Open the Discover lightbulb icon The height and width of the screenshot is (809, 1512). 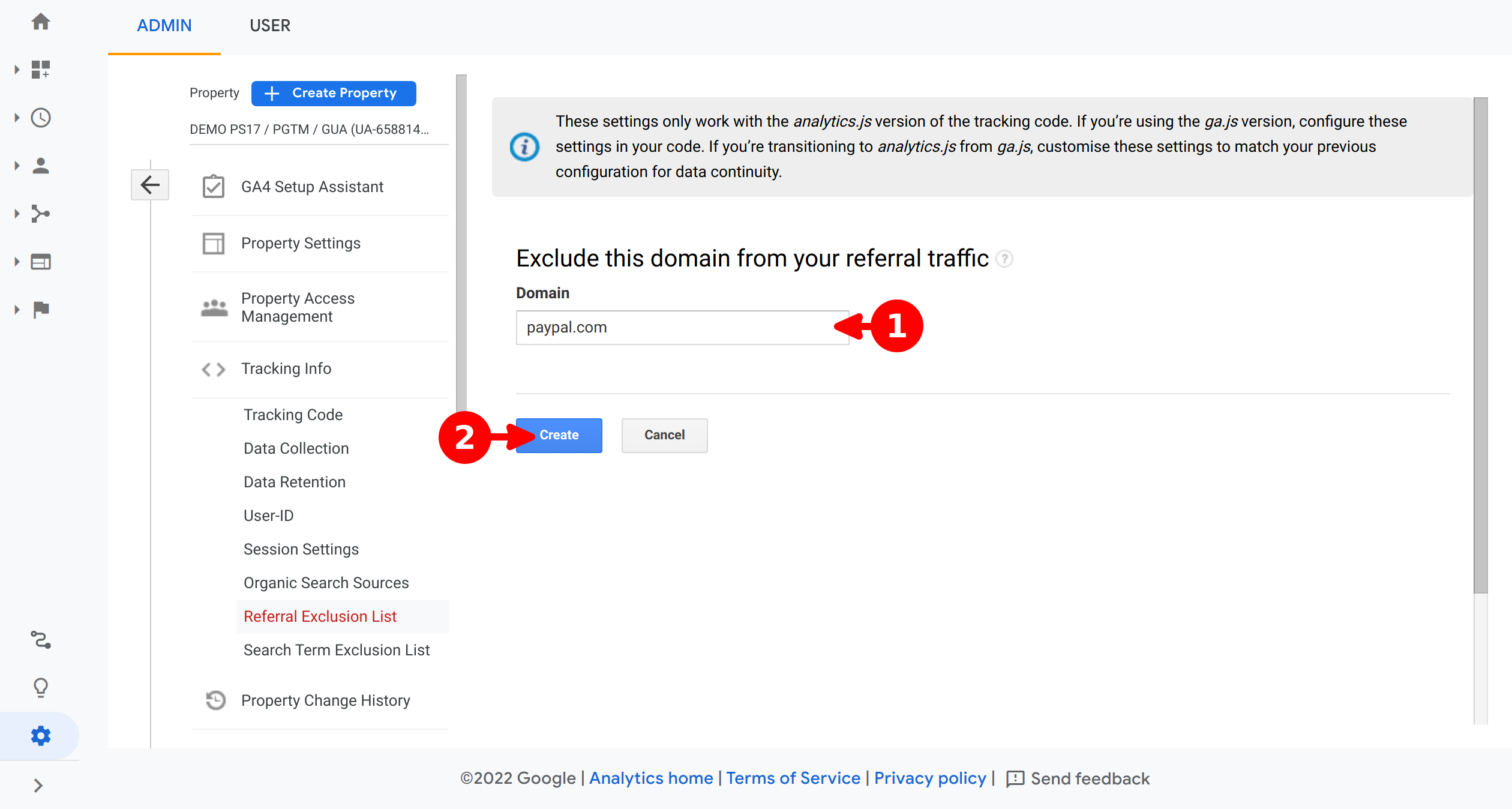[41, 687]
